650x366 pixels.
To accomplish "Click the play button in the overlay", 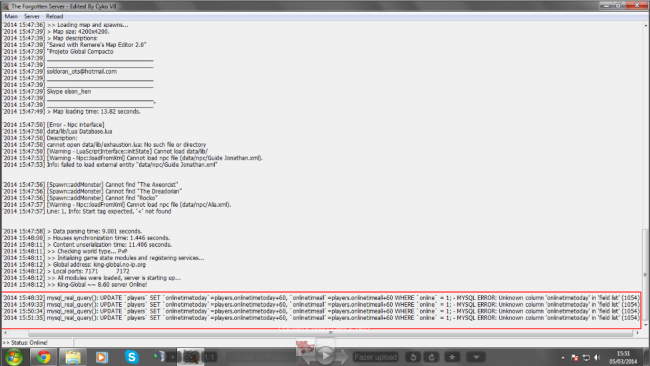I will [x=325, y=356].
